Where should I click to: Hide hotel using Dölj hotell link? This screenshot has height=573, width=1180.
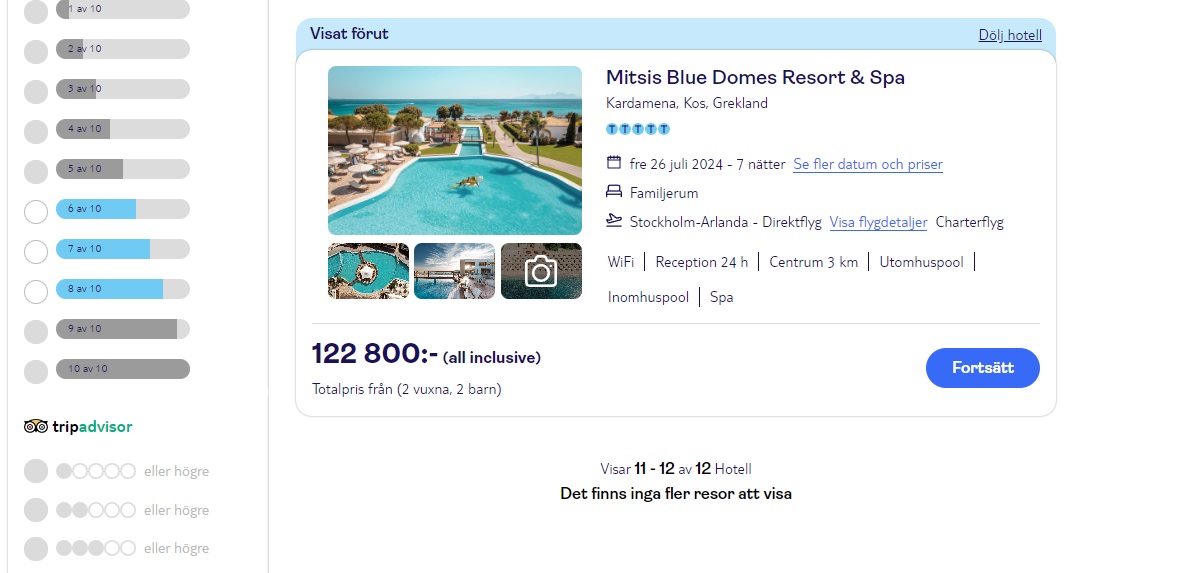(x=1010, y=35)
